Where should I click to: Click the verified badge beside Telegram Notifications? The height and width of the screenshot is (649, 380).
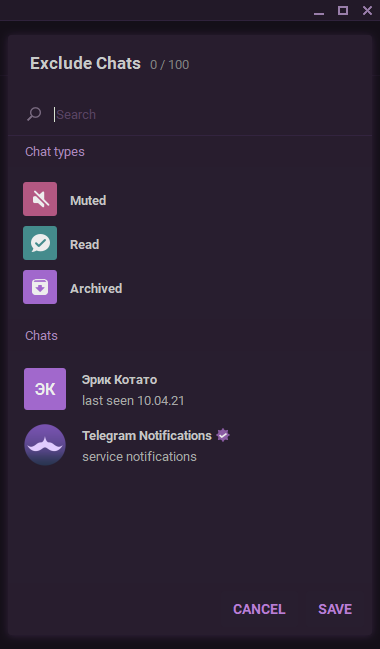223,435
